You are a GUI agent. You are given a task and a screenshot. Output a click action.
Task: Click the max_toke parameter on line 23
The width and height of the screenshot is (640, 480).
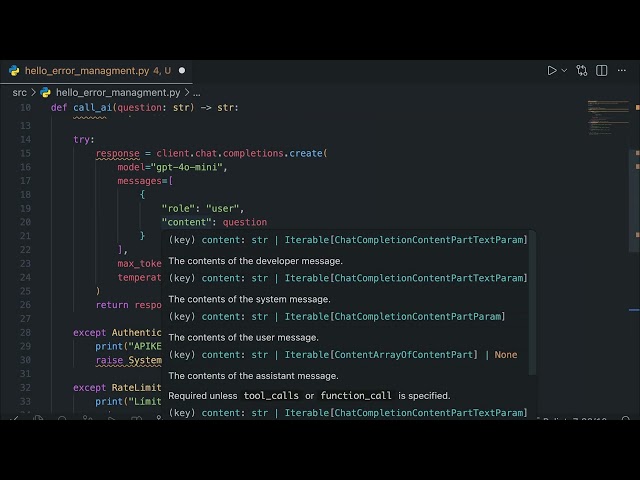click(139, 264)
